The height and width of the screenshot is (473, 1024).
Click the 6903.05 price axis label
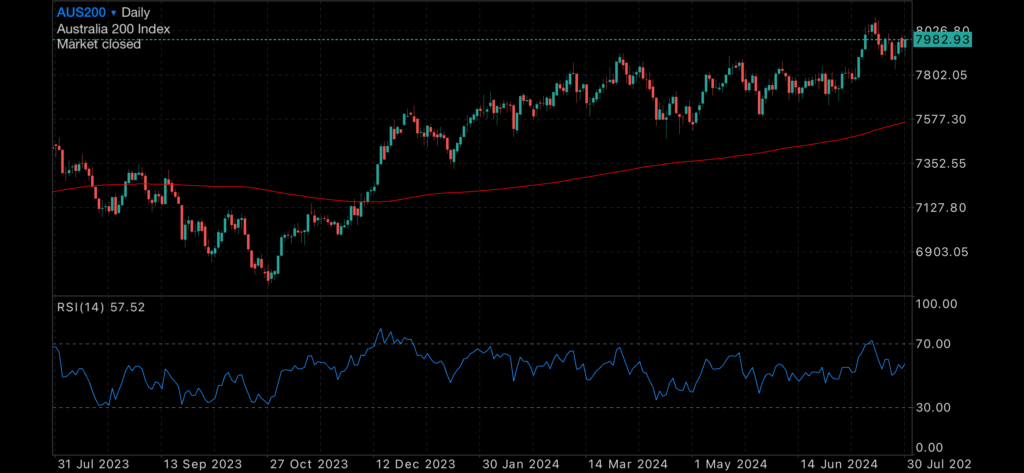coord(943,252)
